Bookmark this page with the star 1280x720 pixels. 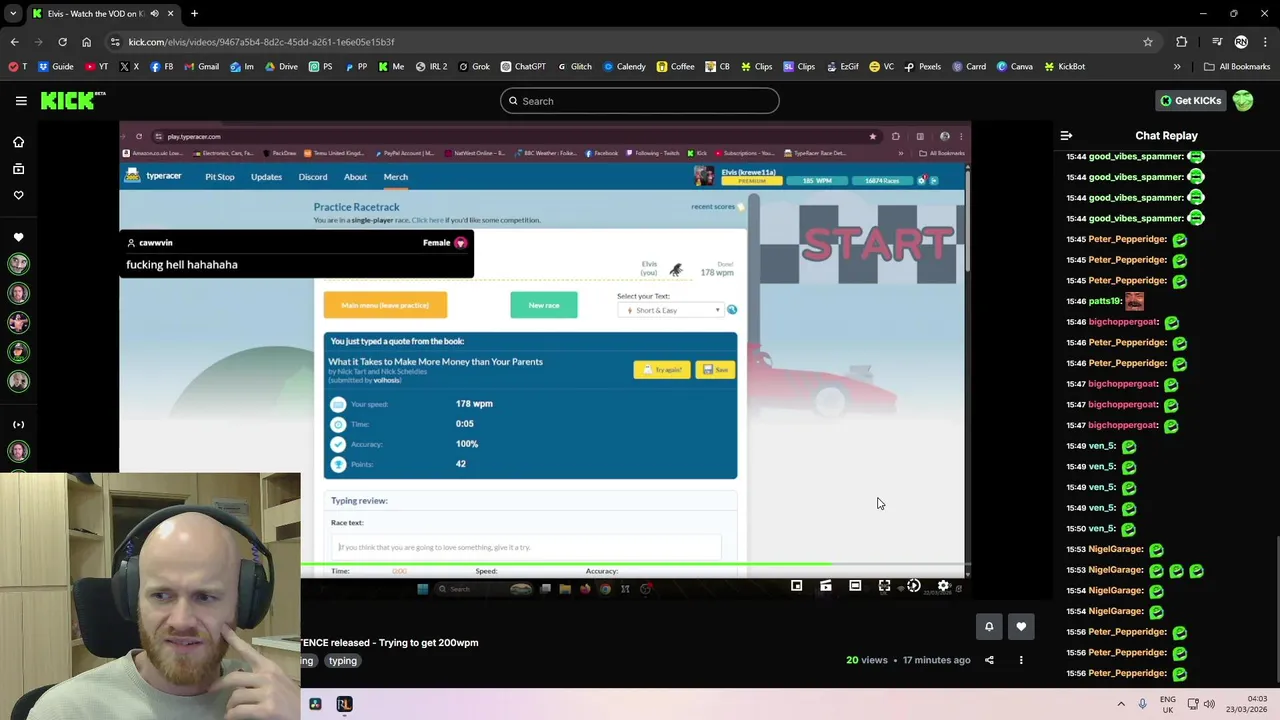pos(1148,42)
